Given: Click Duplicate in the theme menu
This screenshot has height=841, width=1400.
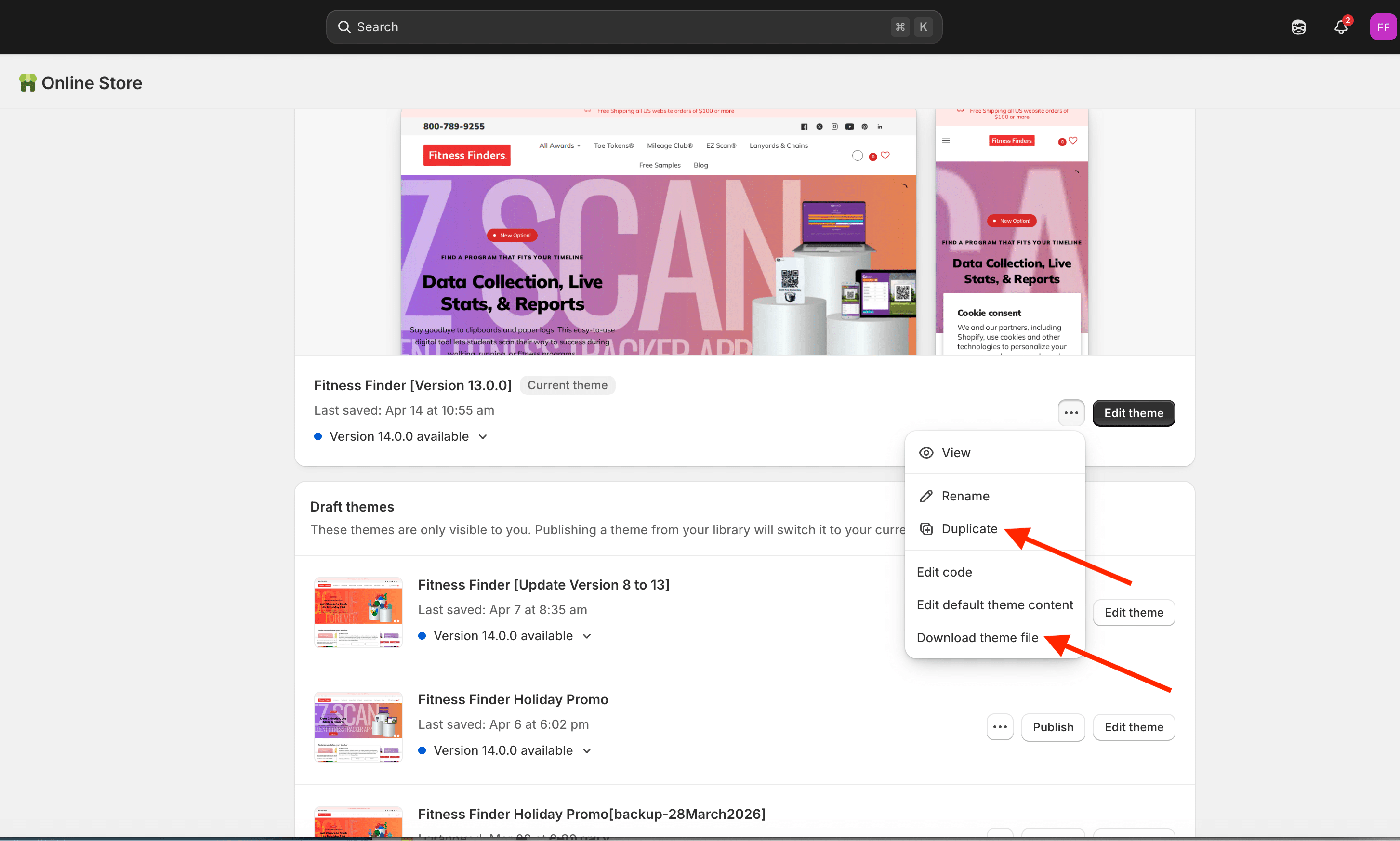Looking at the screenshot, I should click(x=969, y=529).
